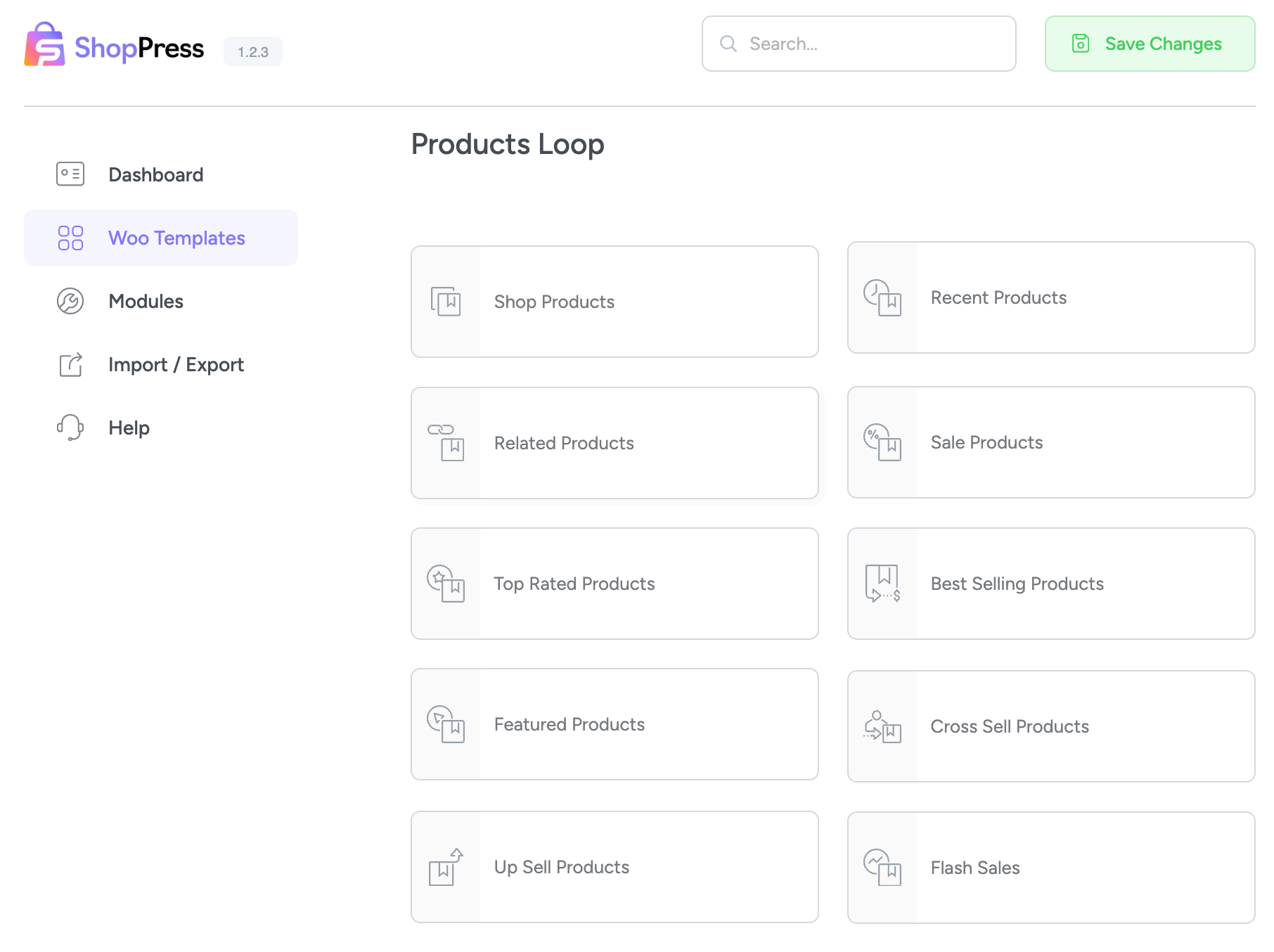Click the magnifier icon in search box
Viewport: 1274px width, 952px height.
tap(728, 44)
